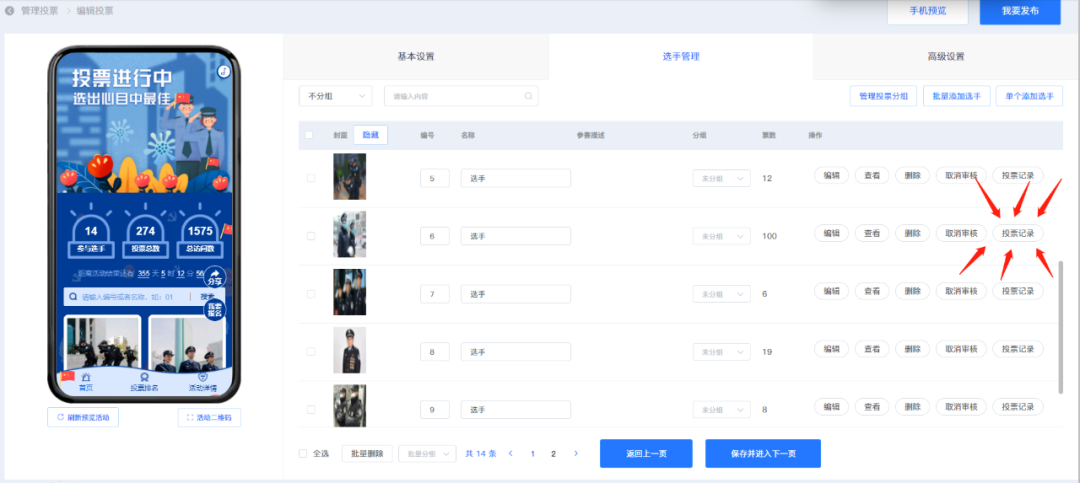The width and height of the screenshot is (1080, 483).
Task: Click the 管理投票分组 button
Action: click(x=883, y=96)
